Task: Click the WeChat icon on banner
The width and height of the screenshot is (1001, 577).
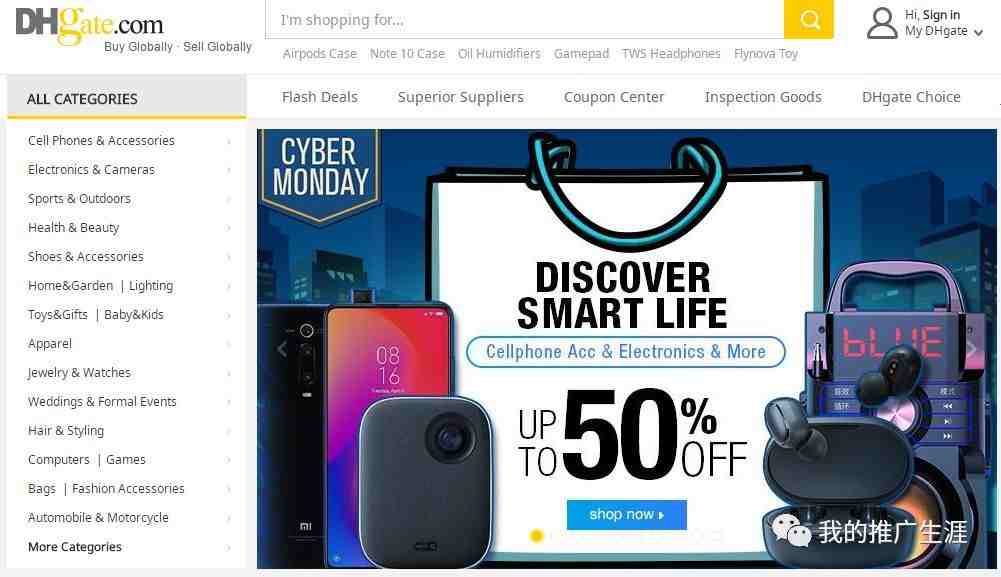Action: [x=790, y=530]
